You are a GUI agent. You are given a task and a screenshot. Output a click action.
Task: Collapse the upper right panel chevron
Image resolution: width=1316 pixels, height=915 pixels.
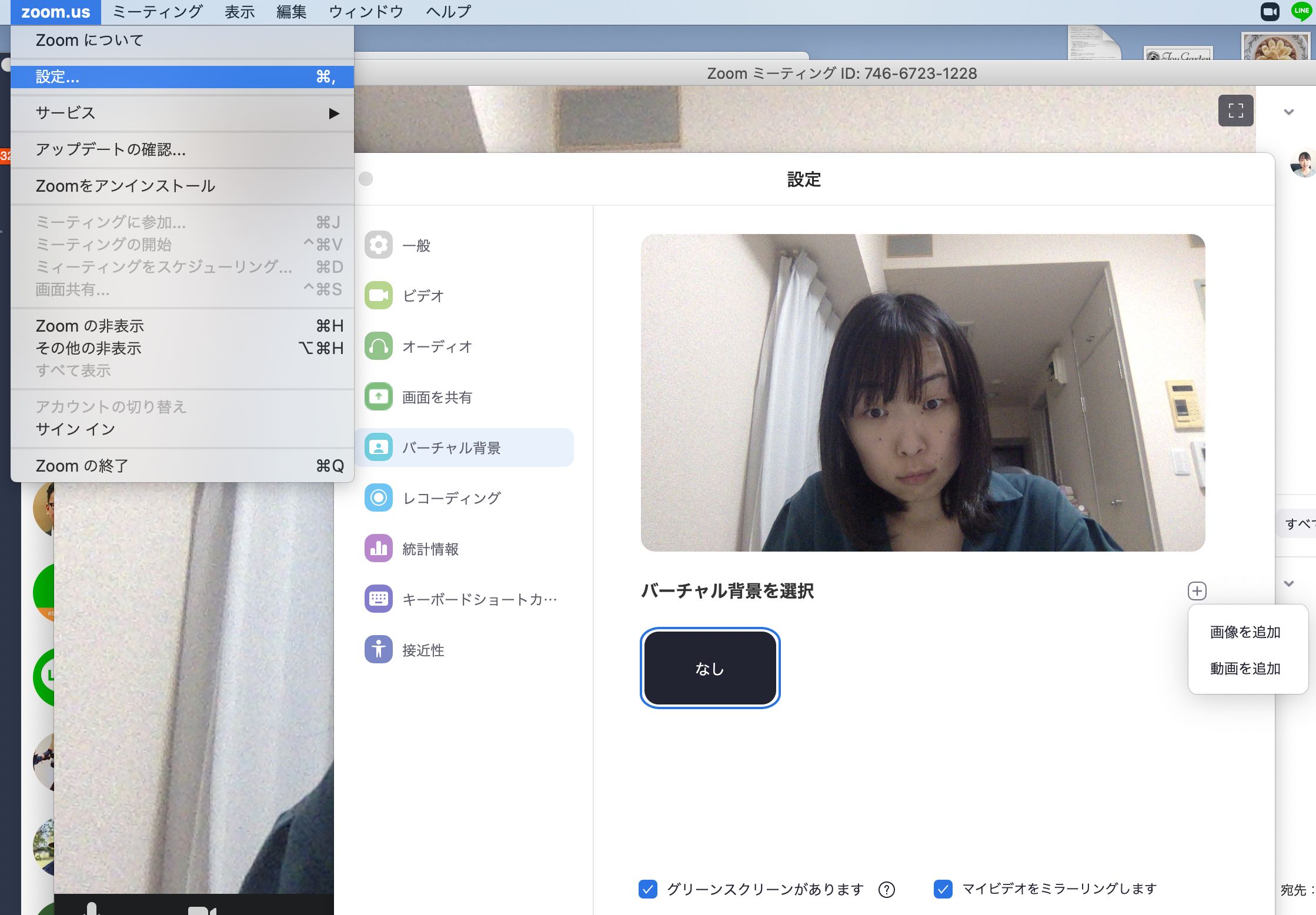point(1289,112)
